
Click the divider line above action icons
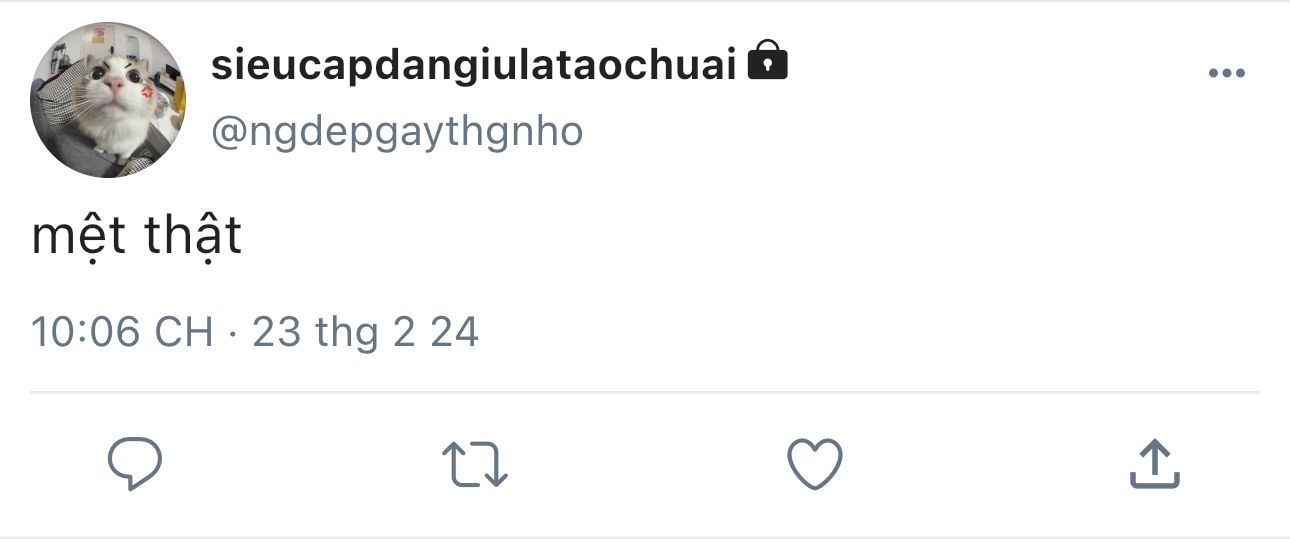click(645, 392)
